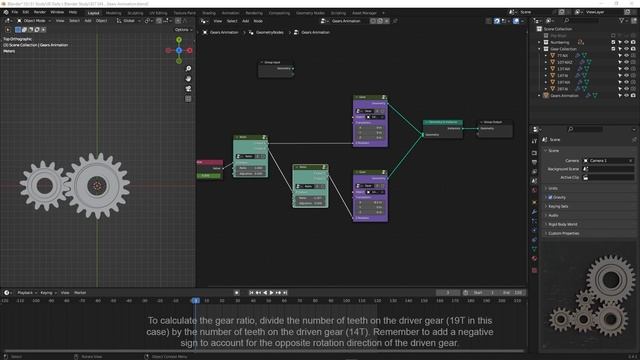This screenshot has height=360, width=640.
Task: Switch perspective/orthographic with the grid gizmo
Action: 188,98
